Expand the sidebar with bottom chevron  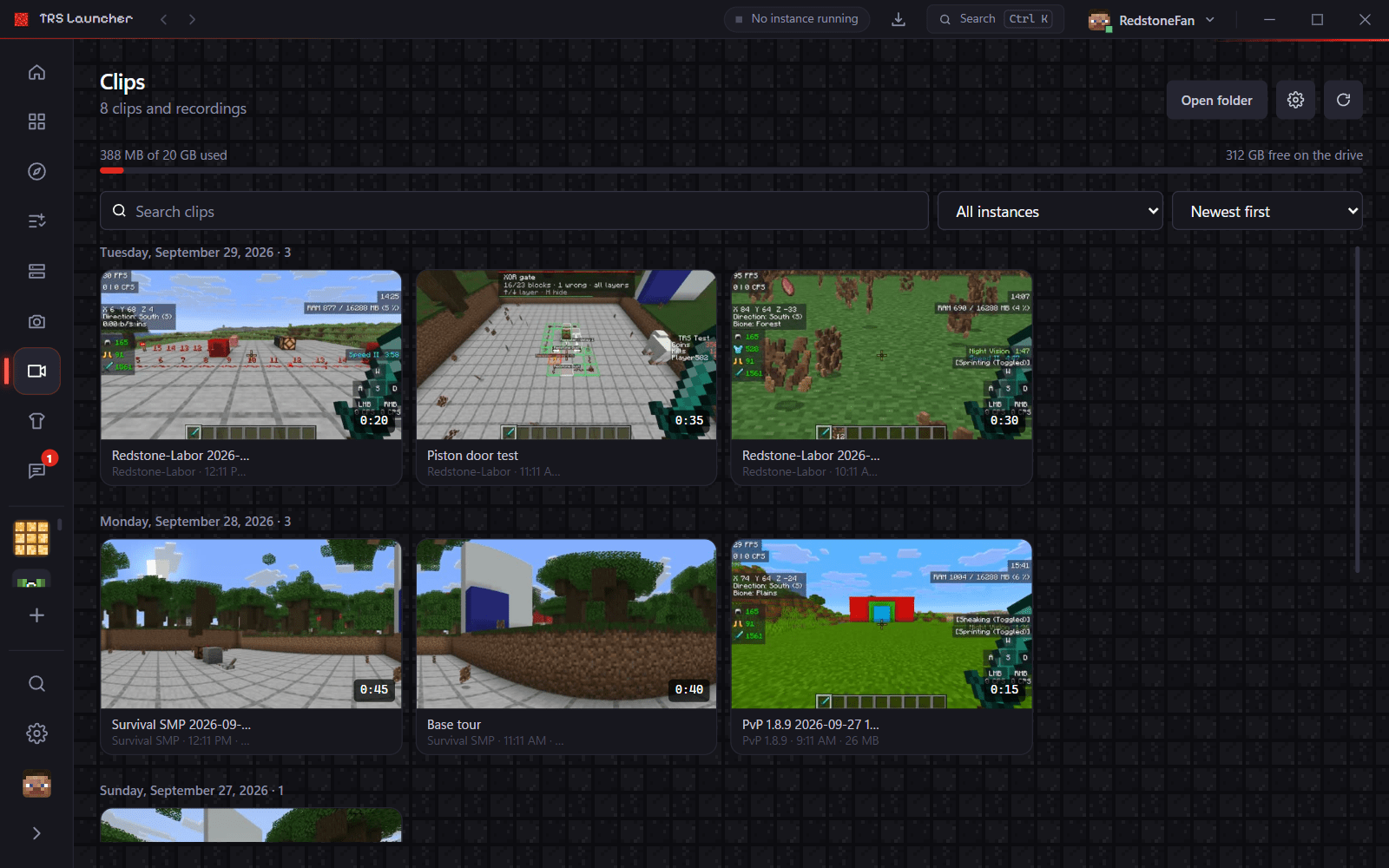coord(36,833)
